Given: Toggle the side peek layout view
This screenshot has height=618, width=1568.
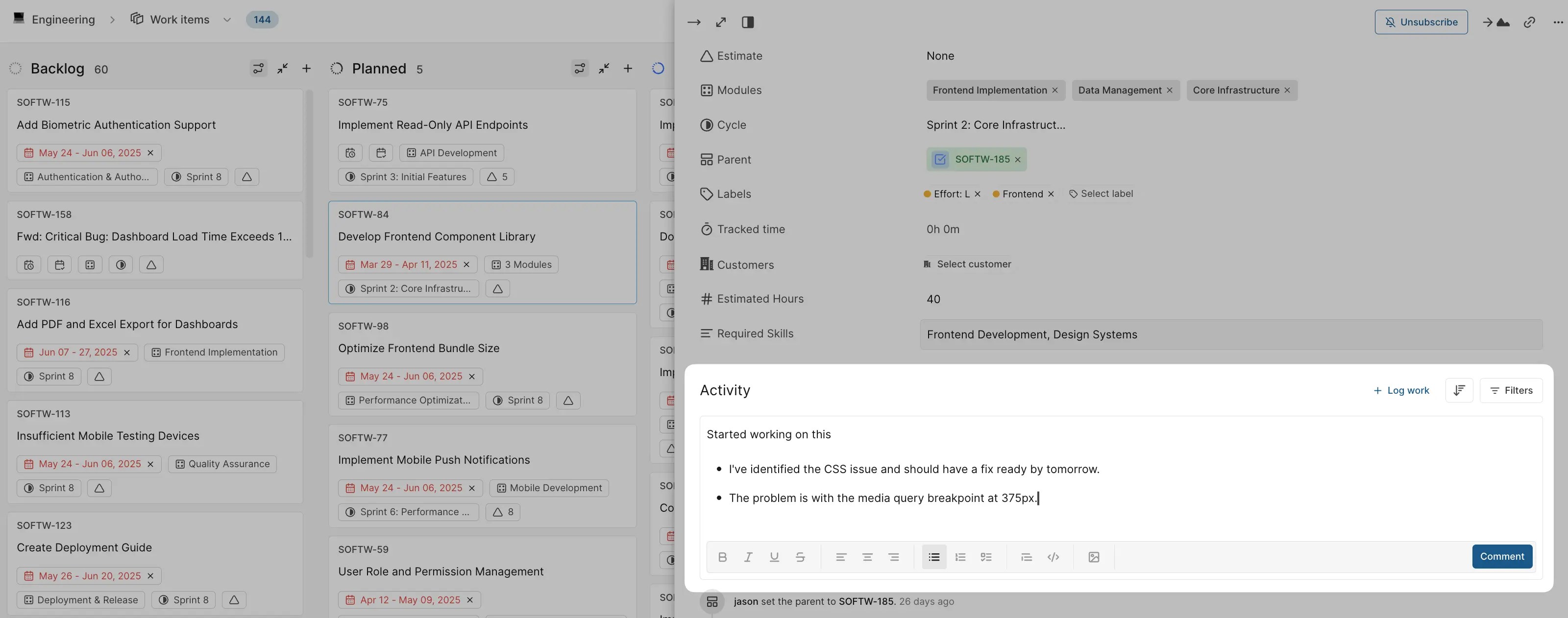Looking at the screenshot, I should 747,23.
